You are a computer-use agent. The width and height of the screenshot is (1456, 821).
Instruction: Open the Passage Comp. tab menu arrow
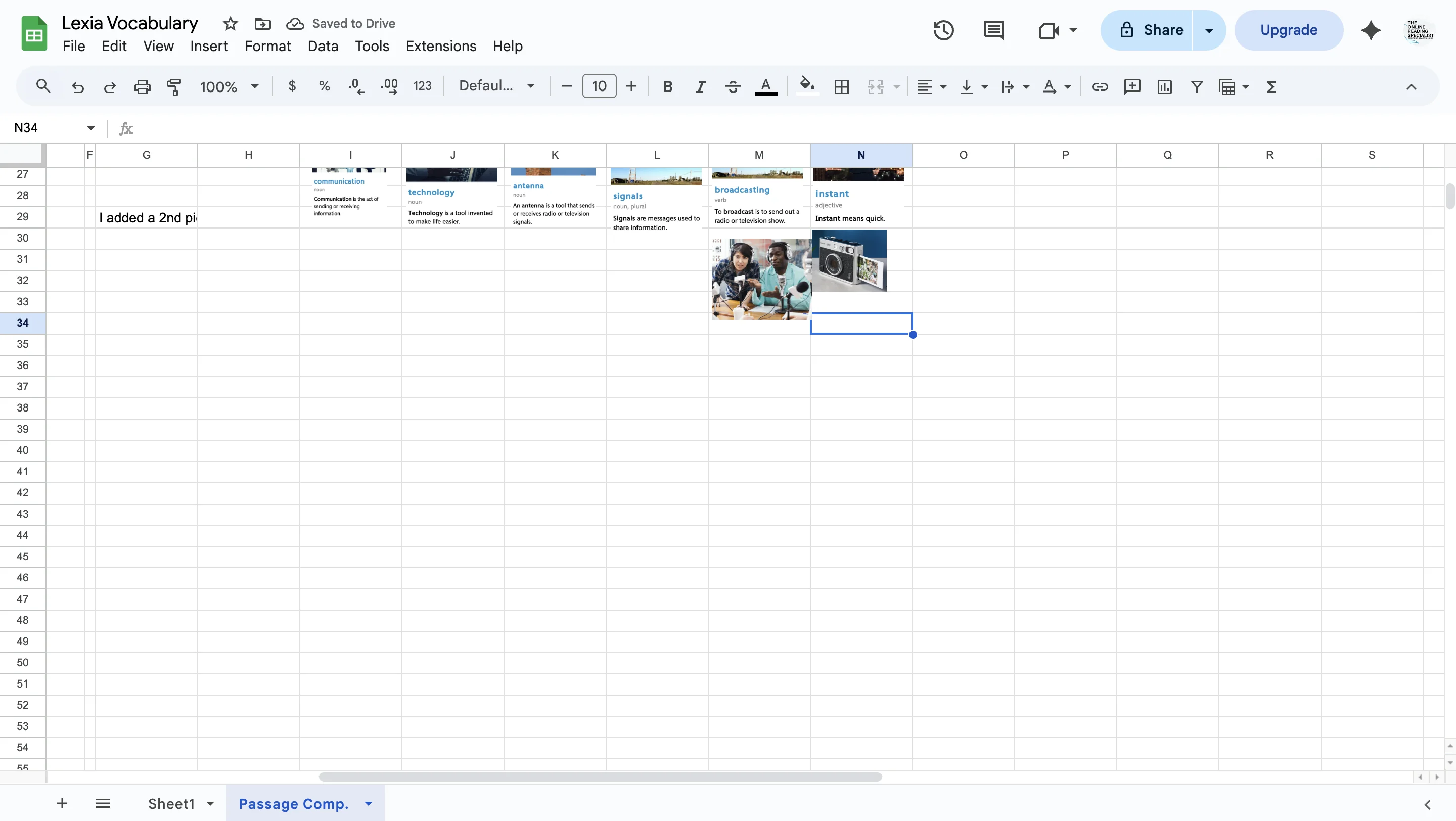[369, 803]
